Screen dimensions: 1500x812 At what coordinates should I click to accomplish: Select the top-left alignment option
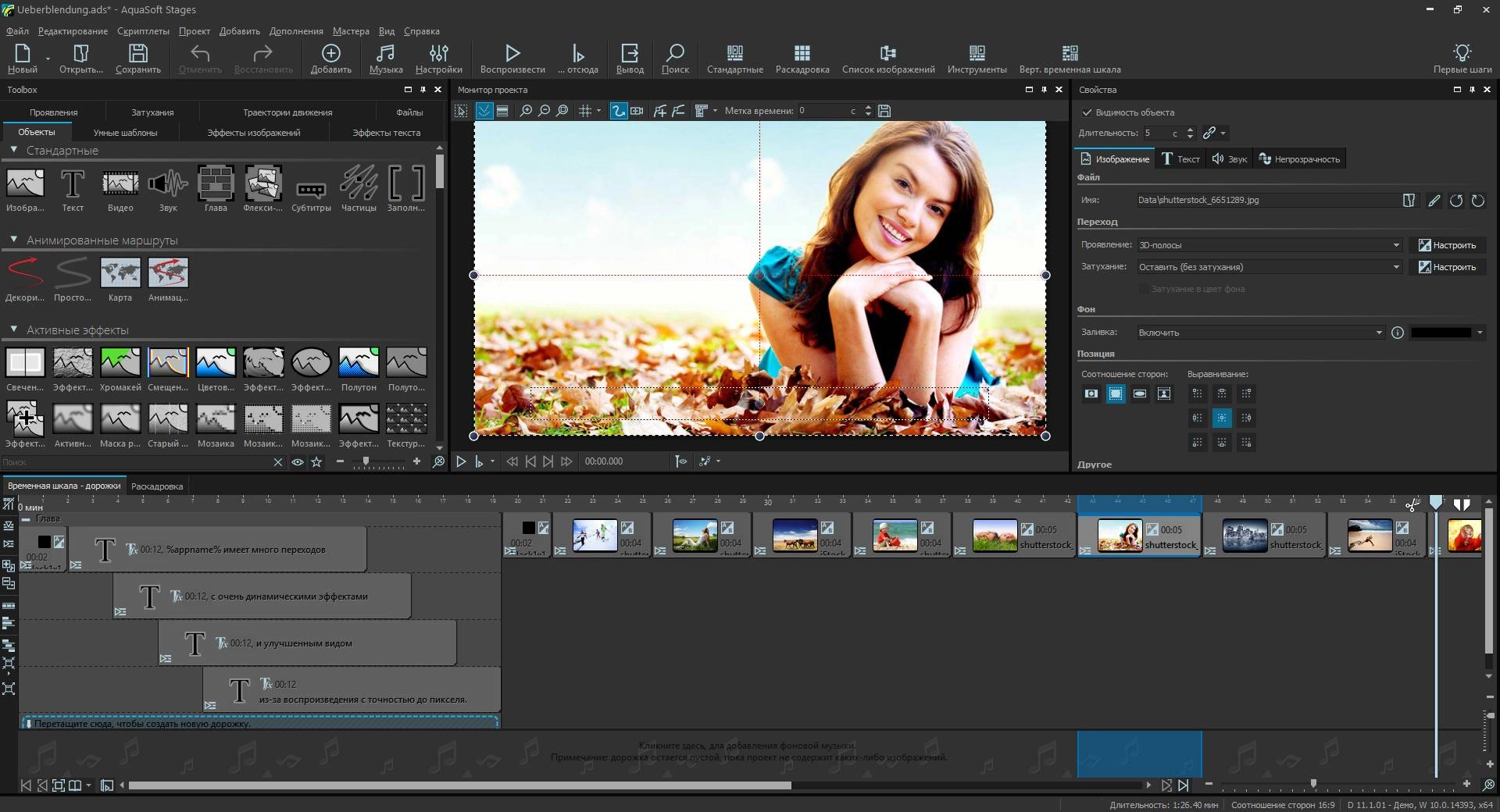point(1198,394)
